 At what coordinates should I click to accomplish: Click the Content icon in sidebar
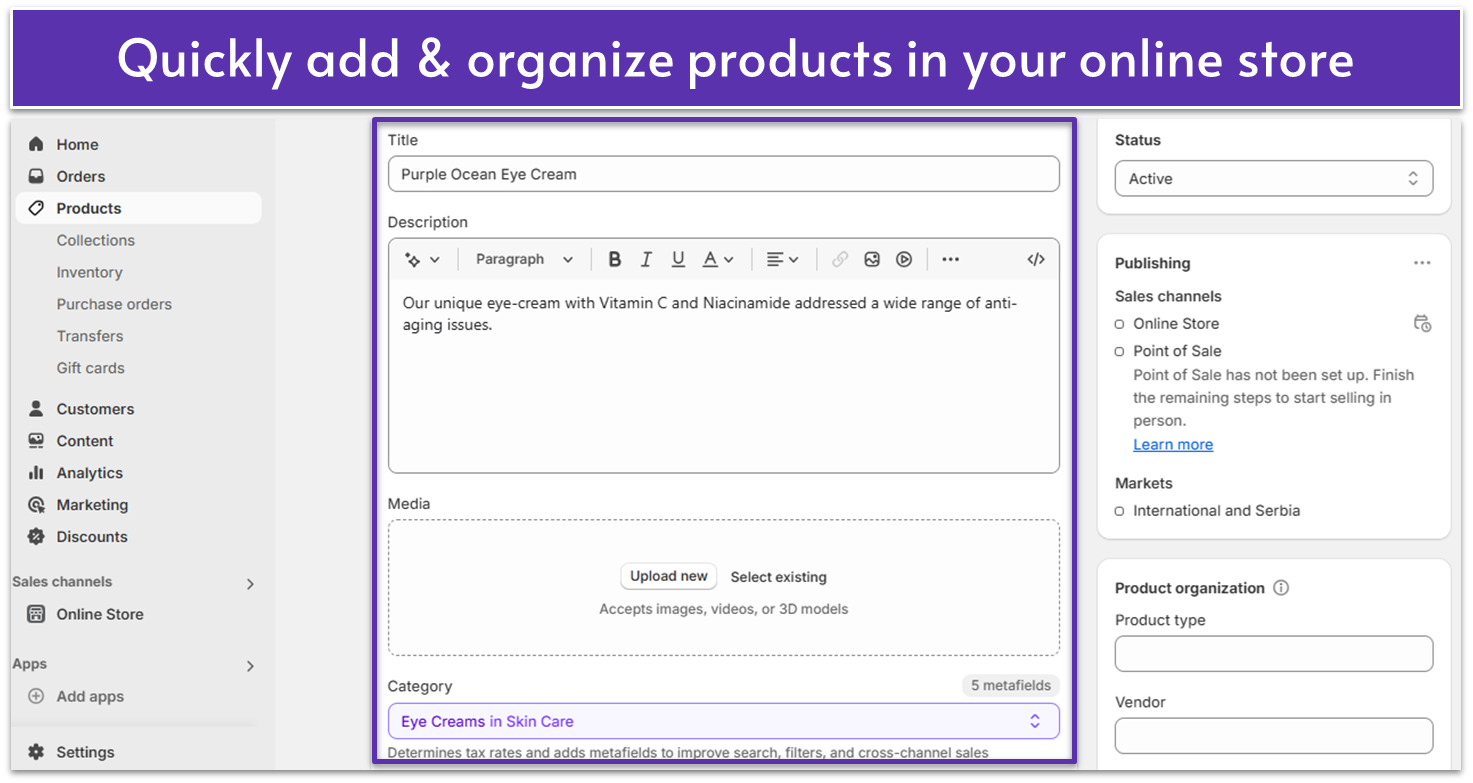pyautogui.click(x=36, y=440)
